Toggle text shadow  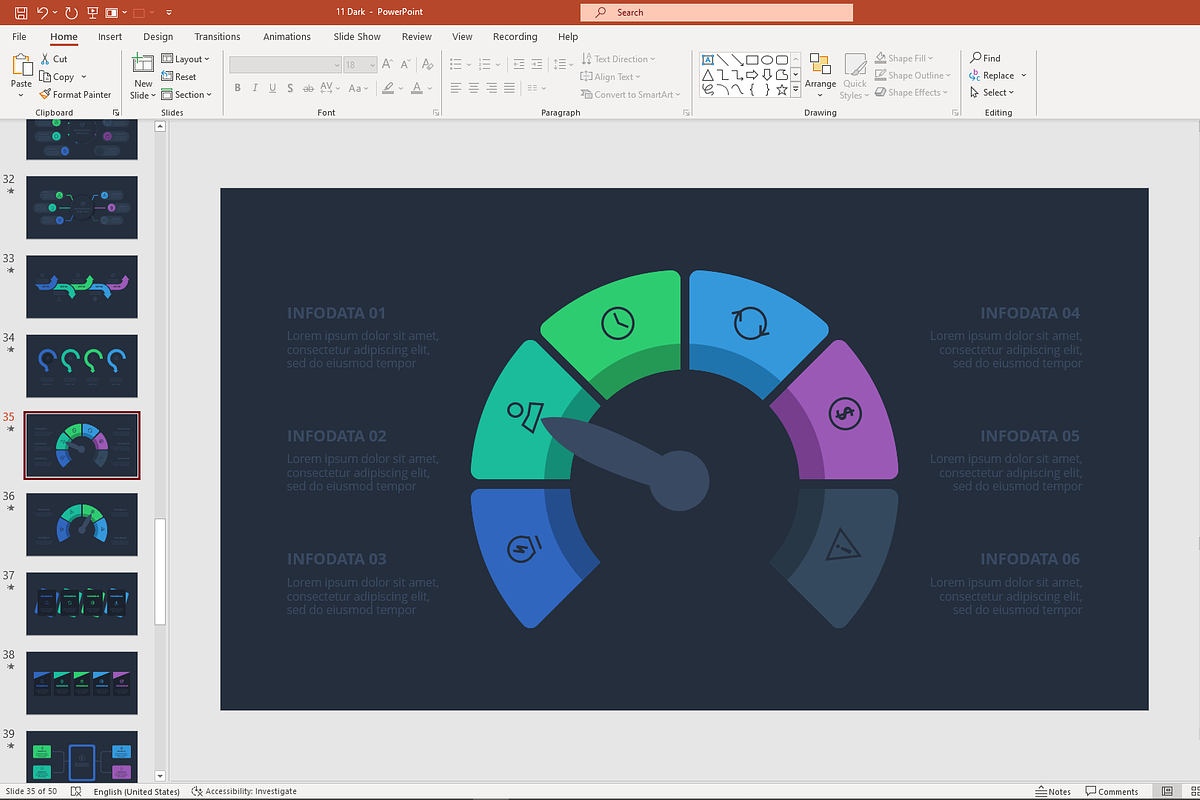[x=290, y=88]
